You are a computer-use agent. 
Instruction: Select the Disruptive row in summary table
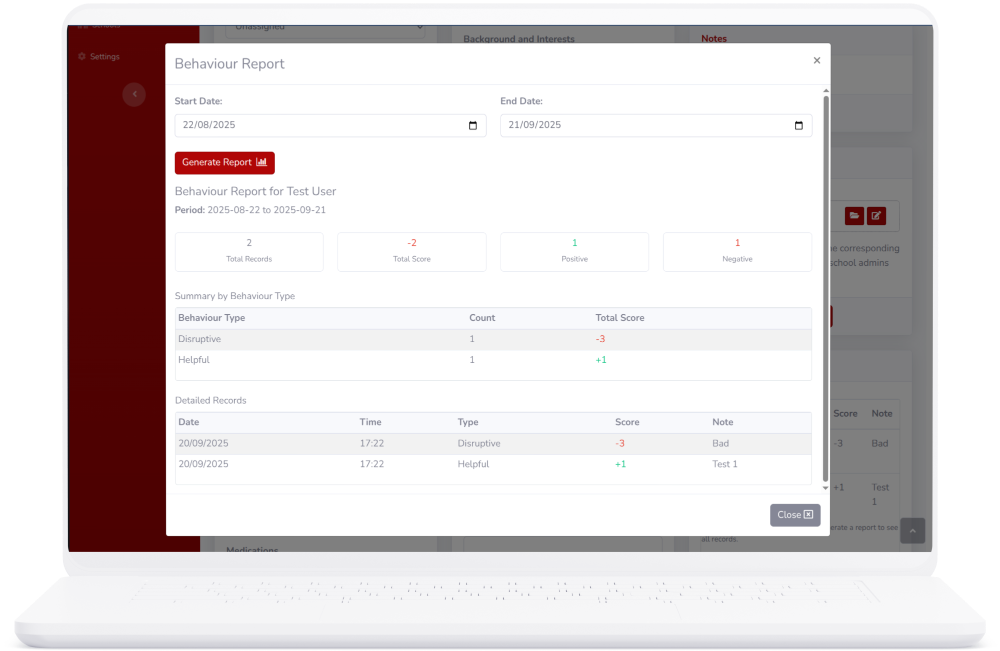pyautogui.click(x=492, y=339)
